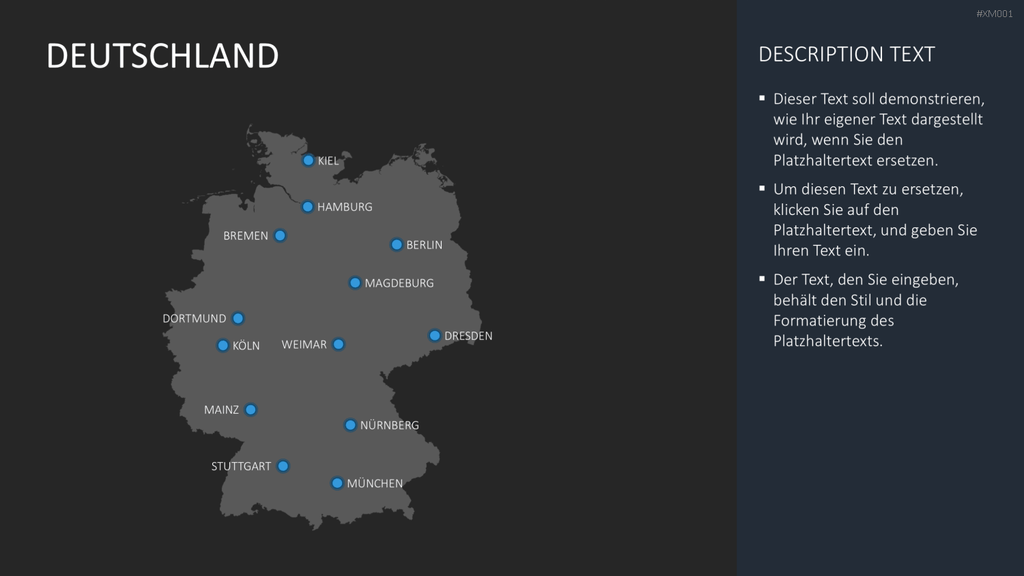The height and width of the screenshot is (576, 1024).
Task: Click the blue Köln city marker
Action: 223,345
